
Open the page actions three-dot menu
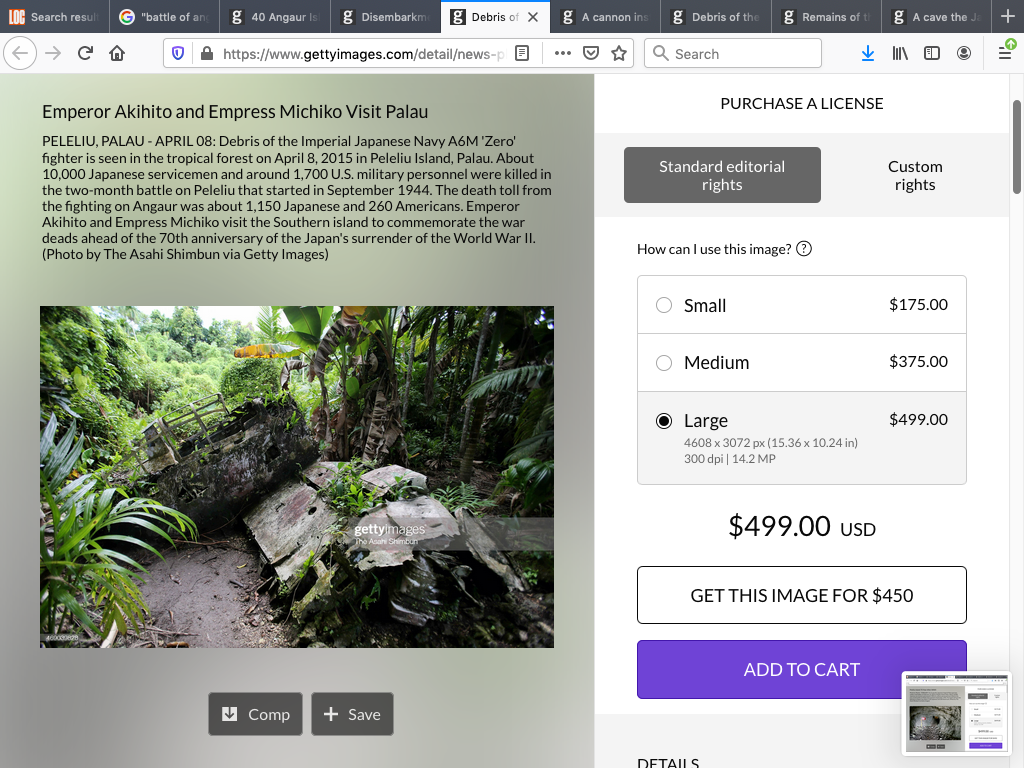tap(562, 53)
